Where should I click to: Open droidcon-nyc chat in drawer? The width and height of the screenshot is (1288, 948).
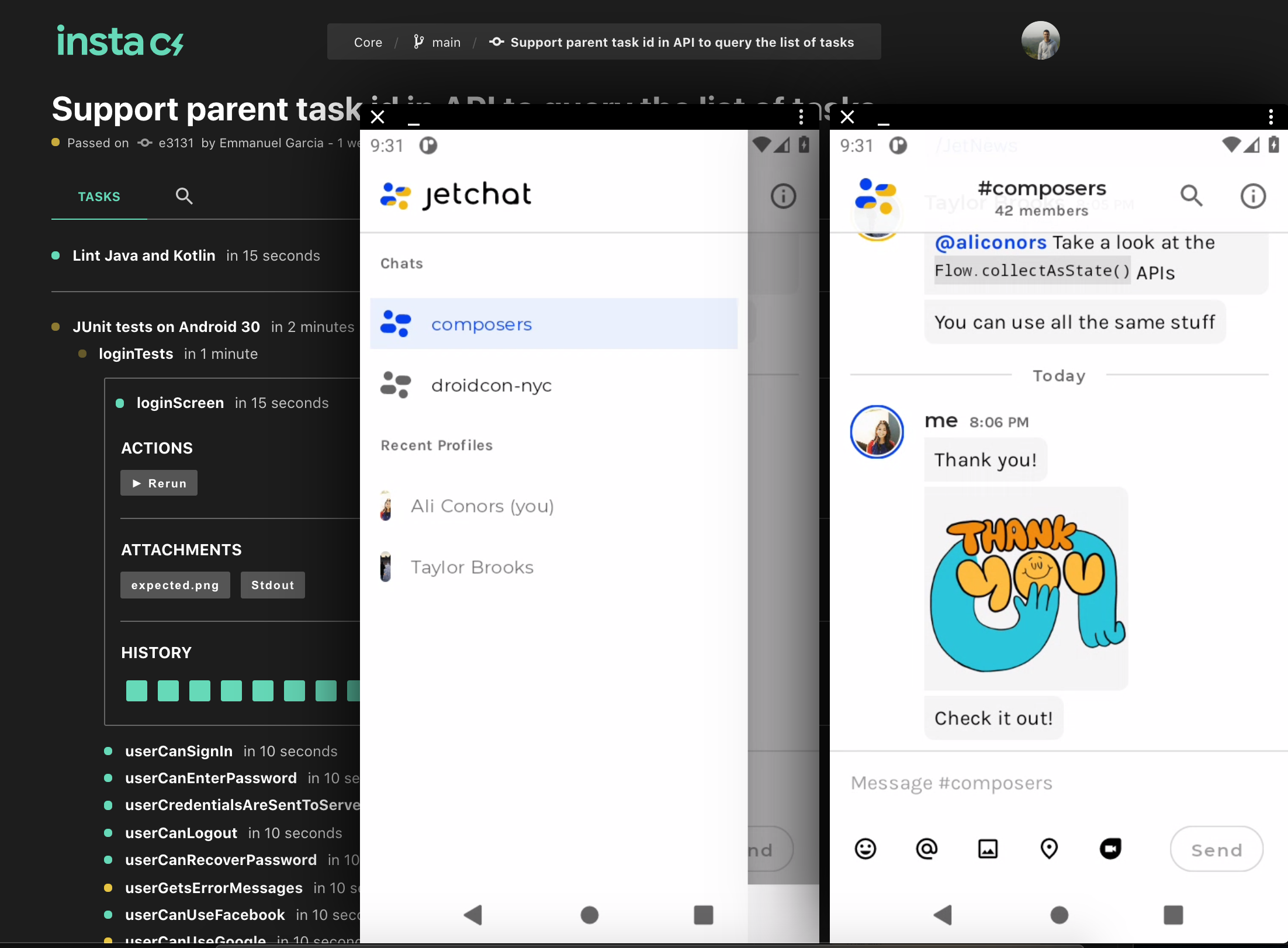[x=491, y=386]
